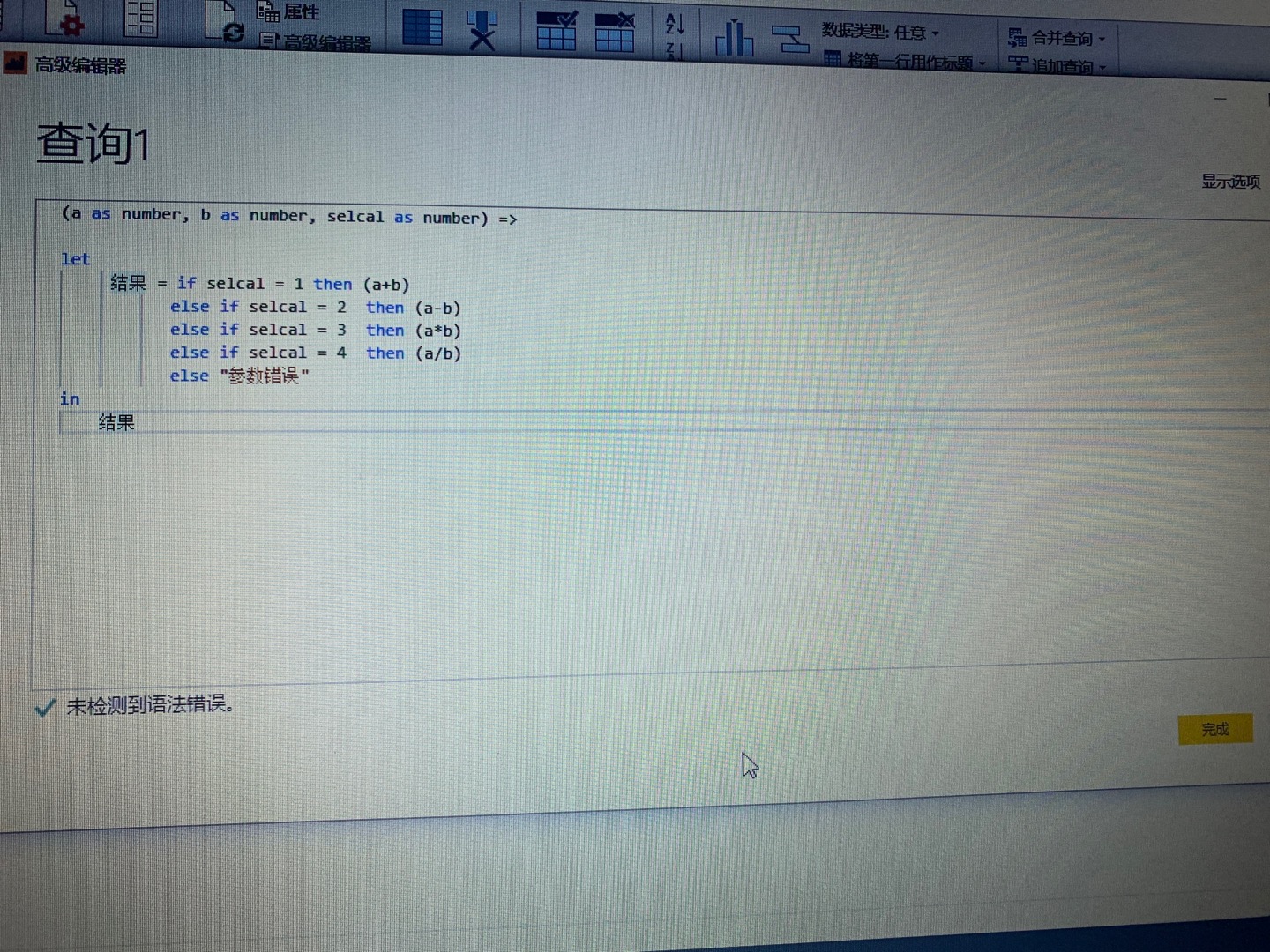The height and width of the screenshot is (952, 1270).
Task: Click the 完成 button to finish
Action: 1215,729
